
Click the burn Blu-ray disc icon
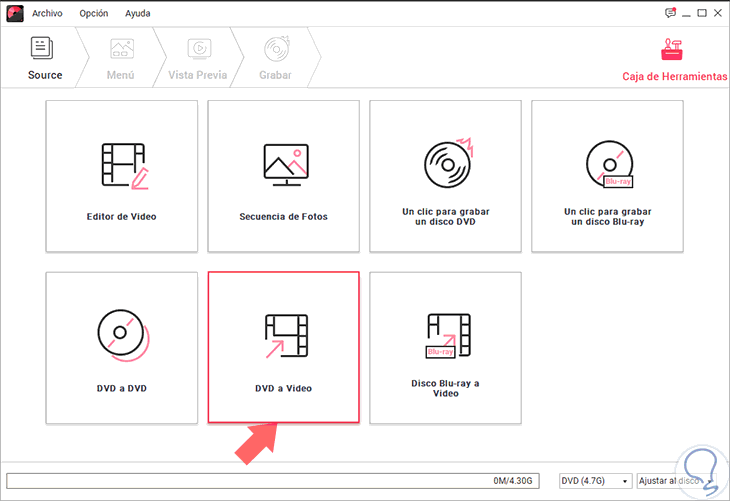tap(609, 164)
